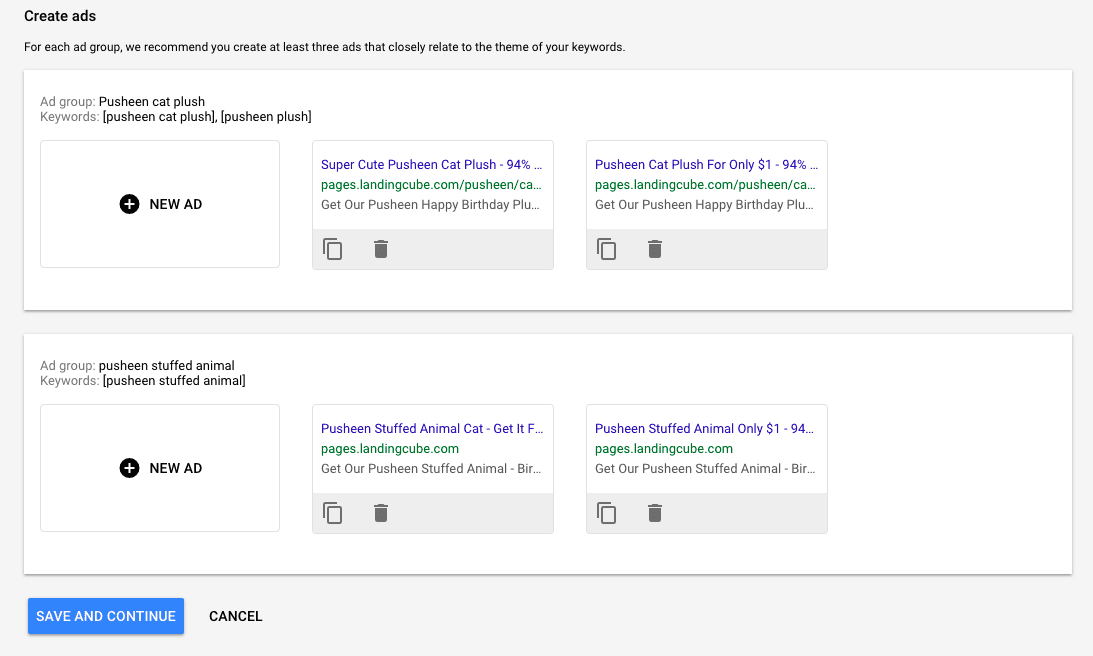Click plus icon in Pusheen cat plush group
Image resolution: width=1093 pixels, height=656 pixels.
coord(129,204)
